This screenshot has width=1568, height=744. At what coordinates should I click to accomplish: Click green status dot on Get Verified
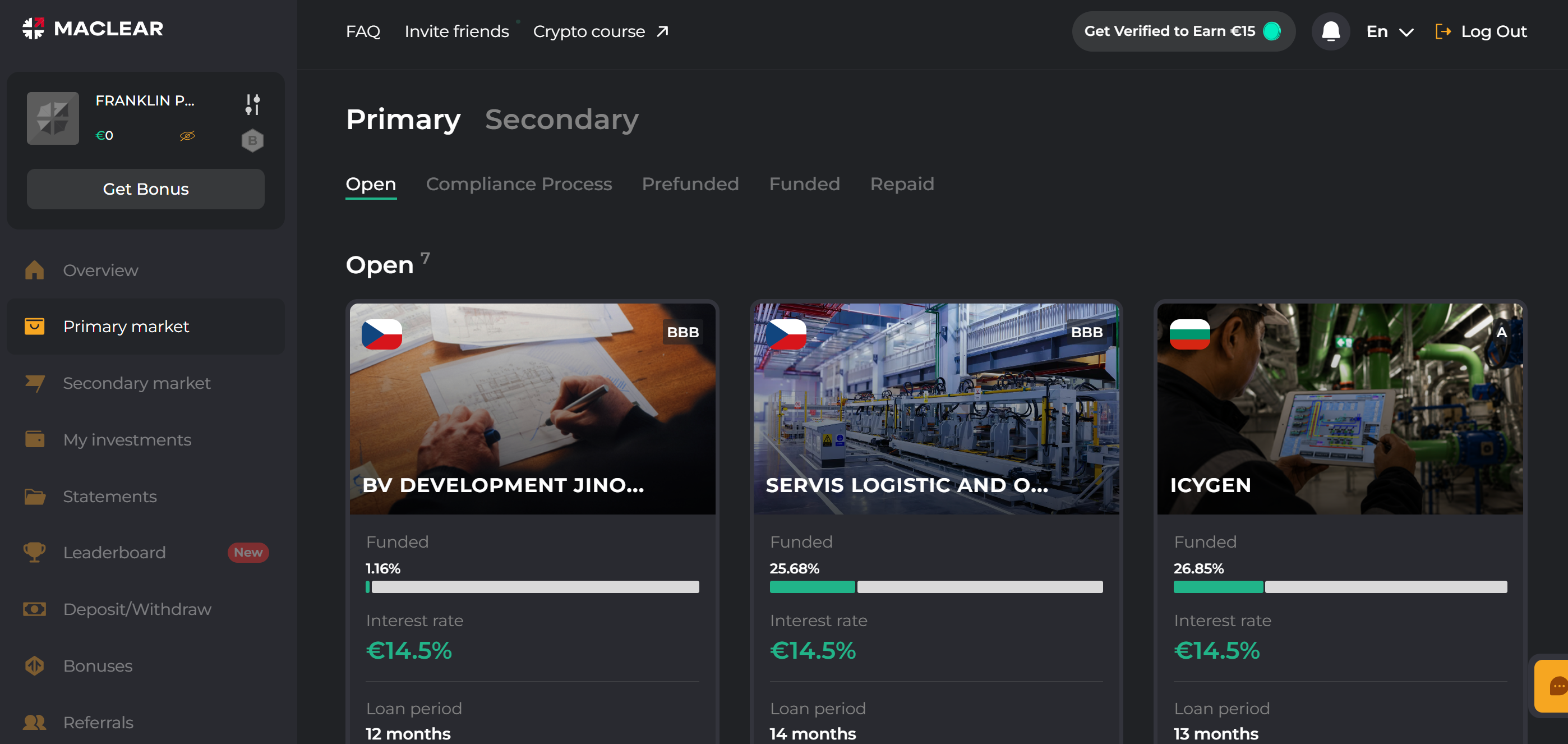pyautogui.click(x=1272, y=31)
